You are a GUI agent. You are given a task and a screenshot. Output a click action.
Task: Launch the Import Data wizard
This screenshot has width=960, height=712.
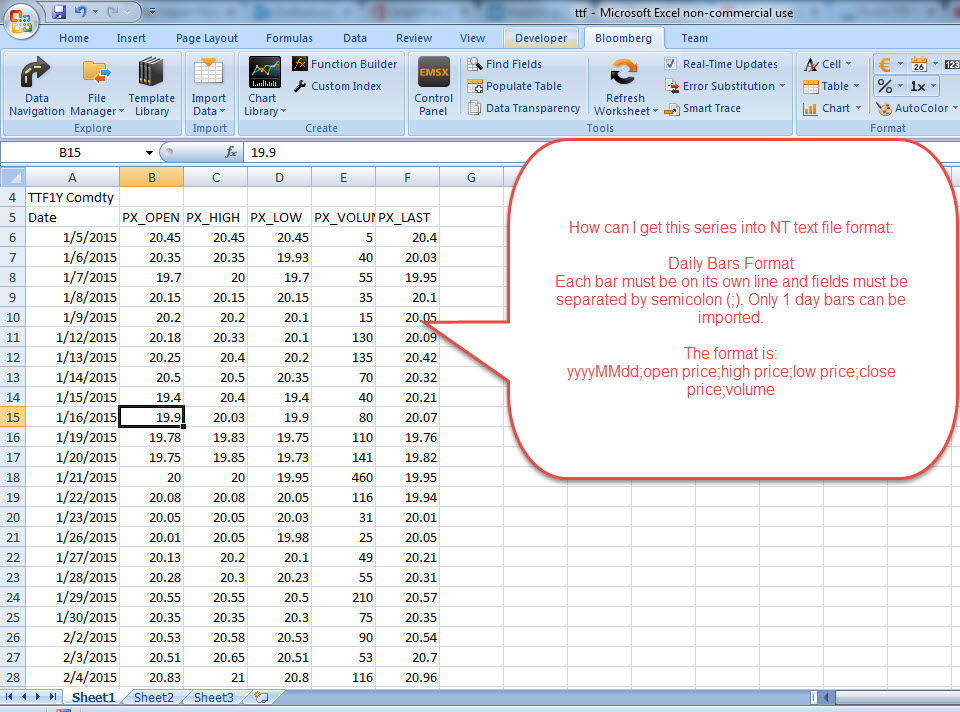click(x=209, y=86)
